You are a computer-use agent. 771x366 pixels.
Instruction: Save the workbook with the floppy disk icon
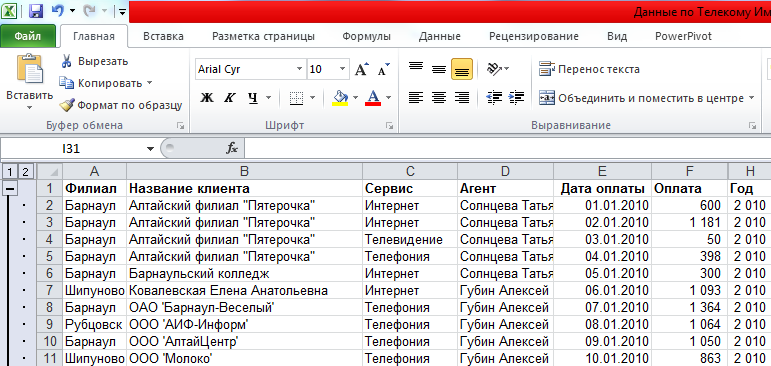[35, 11]
